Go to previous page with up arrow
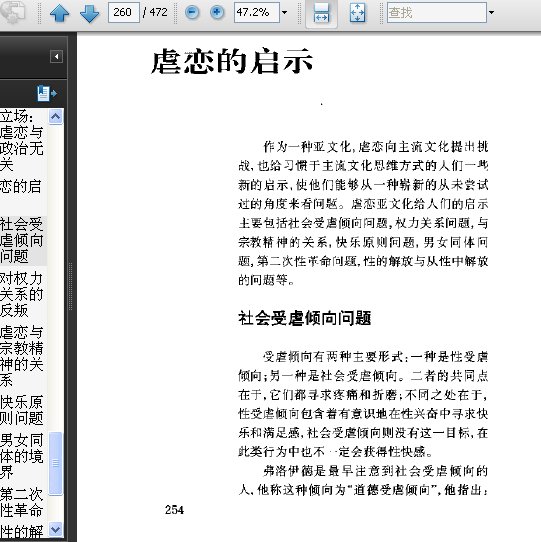The width and height of the screenshot is (541, 542). [x=59, y=13]
